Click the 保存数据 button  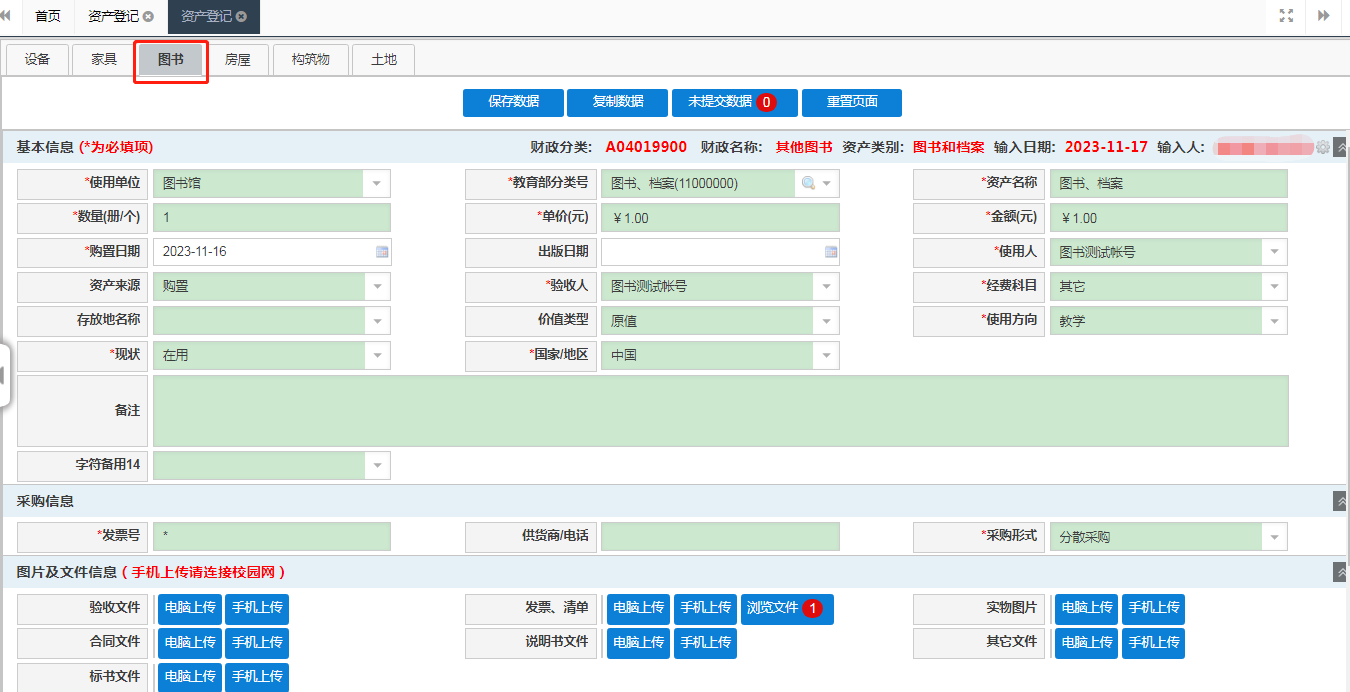pos(513,102)
